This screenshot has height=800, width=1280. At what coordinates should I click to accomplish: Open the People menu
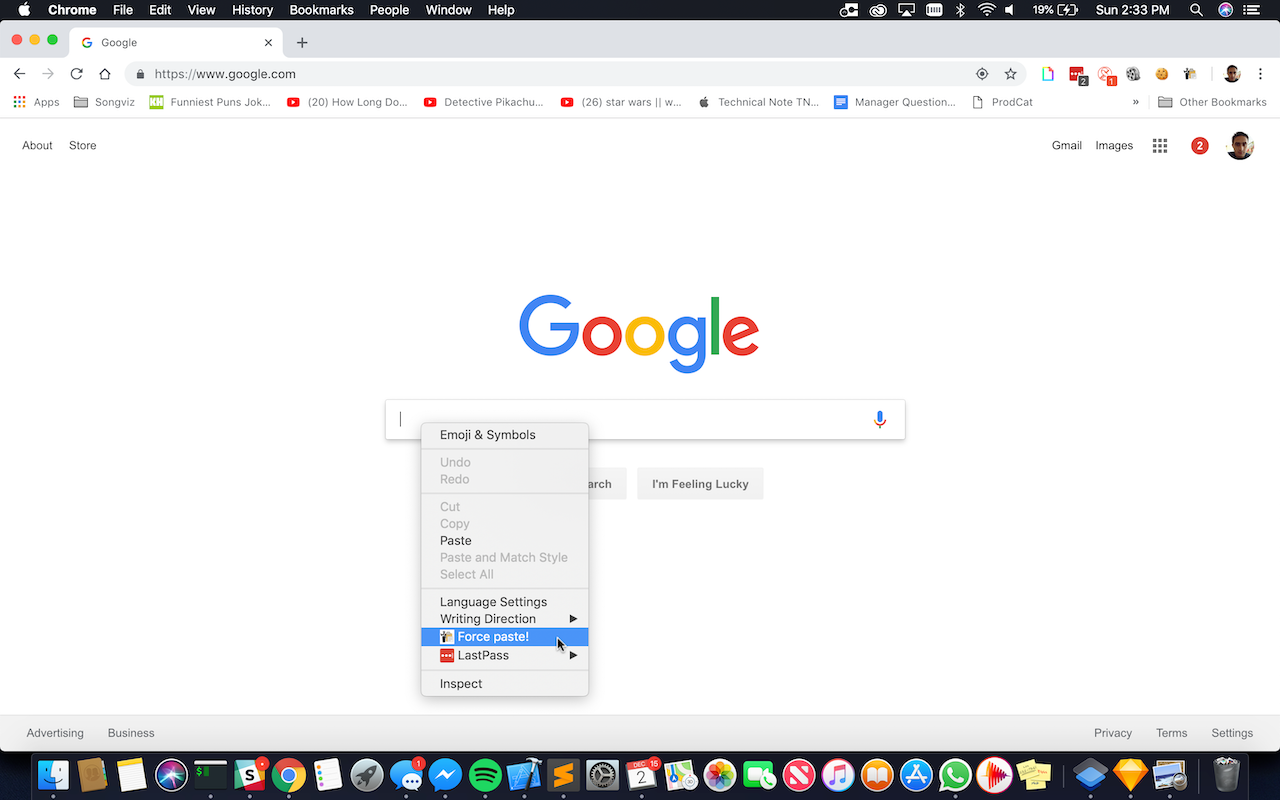coord(389,10)
